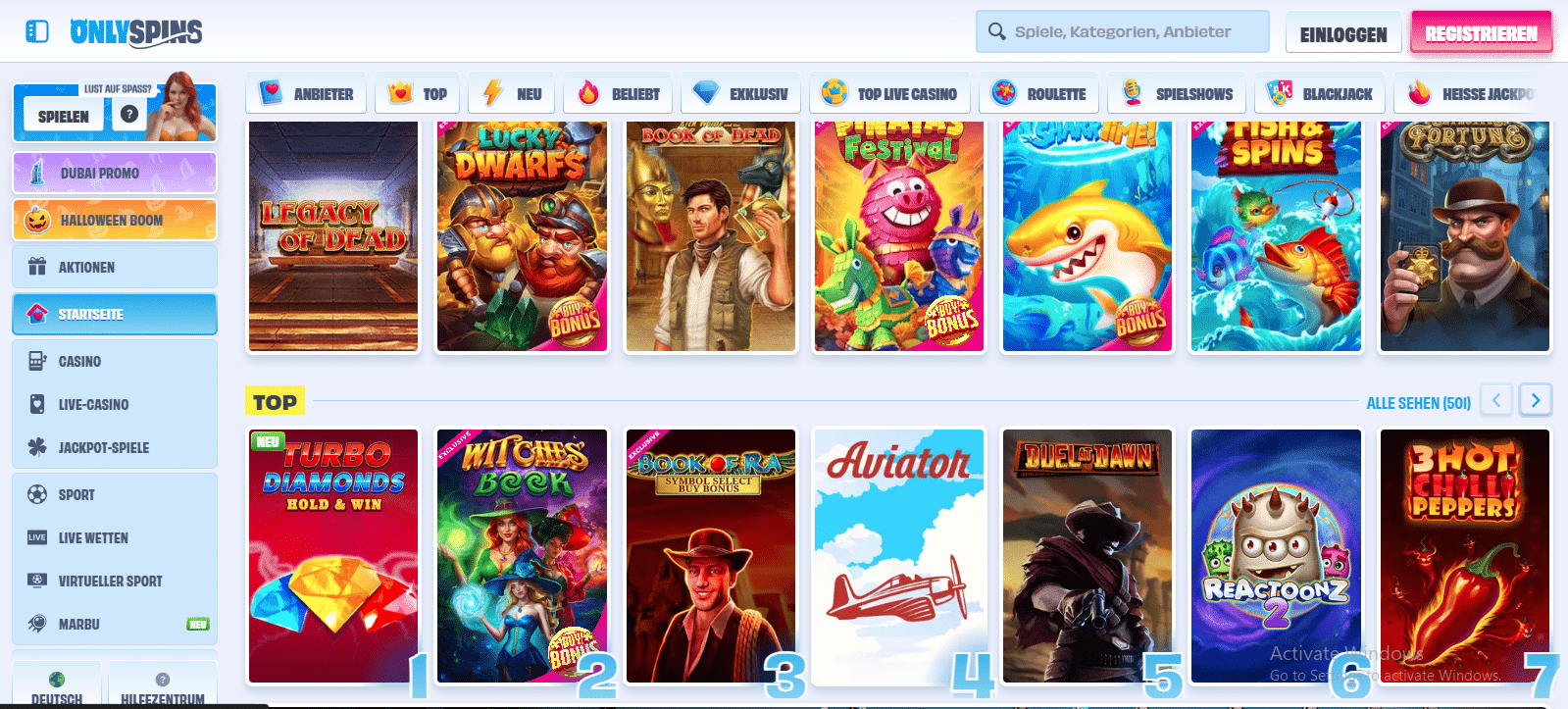Screen dimensions: 1568x709
Task: Click the OnlySpins logo
Action: coord(135,32)
